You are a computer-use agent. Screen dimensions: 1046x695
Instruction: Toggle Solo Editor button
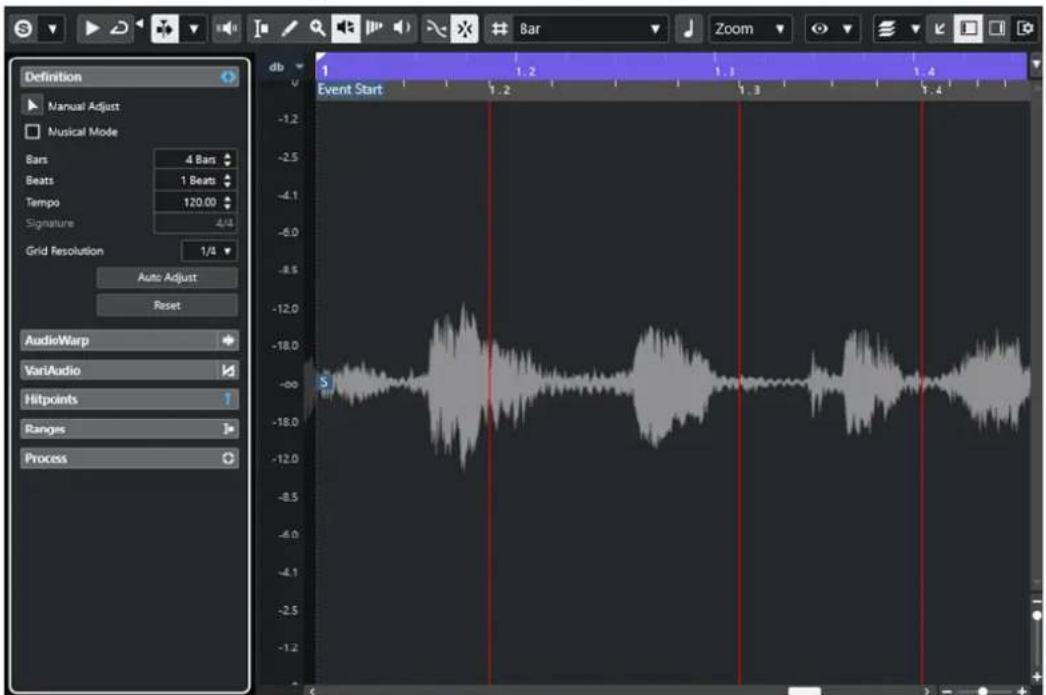pos(23,29)
